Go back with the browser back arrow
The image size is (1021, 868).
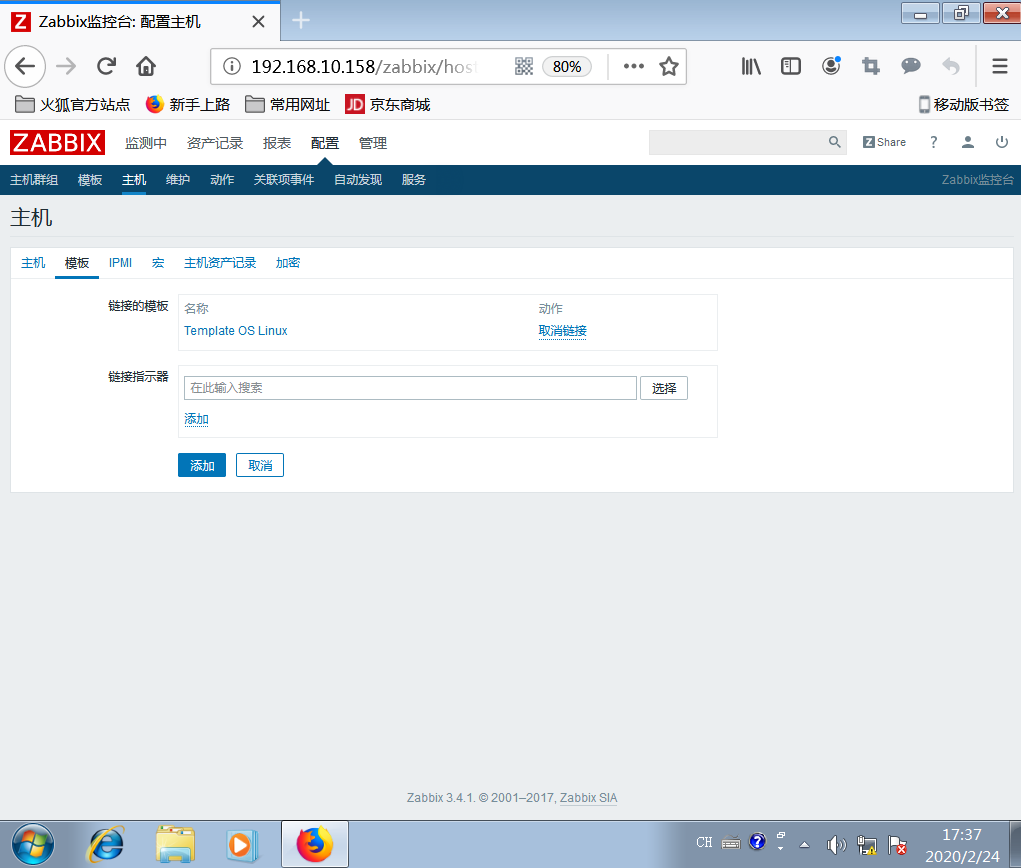pyautogui.click(x=25, y=66)
